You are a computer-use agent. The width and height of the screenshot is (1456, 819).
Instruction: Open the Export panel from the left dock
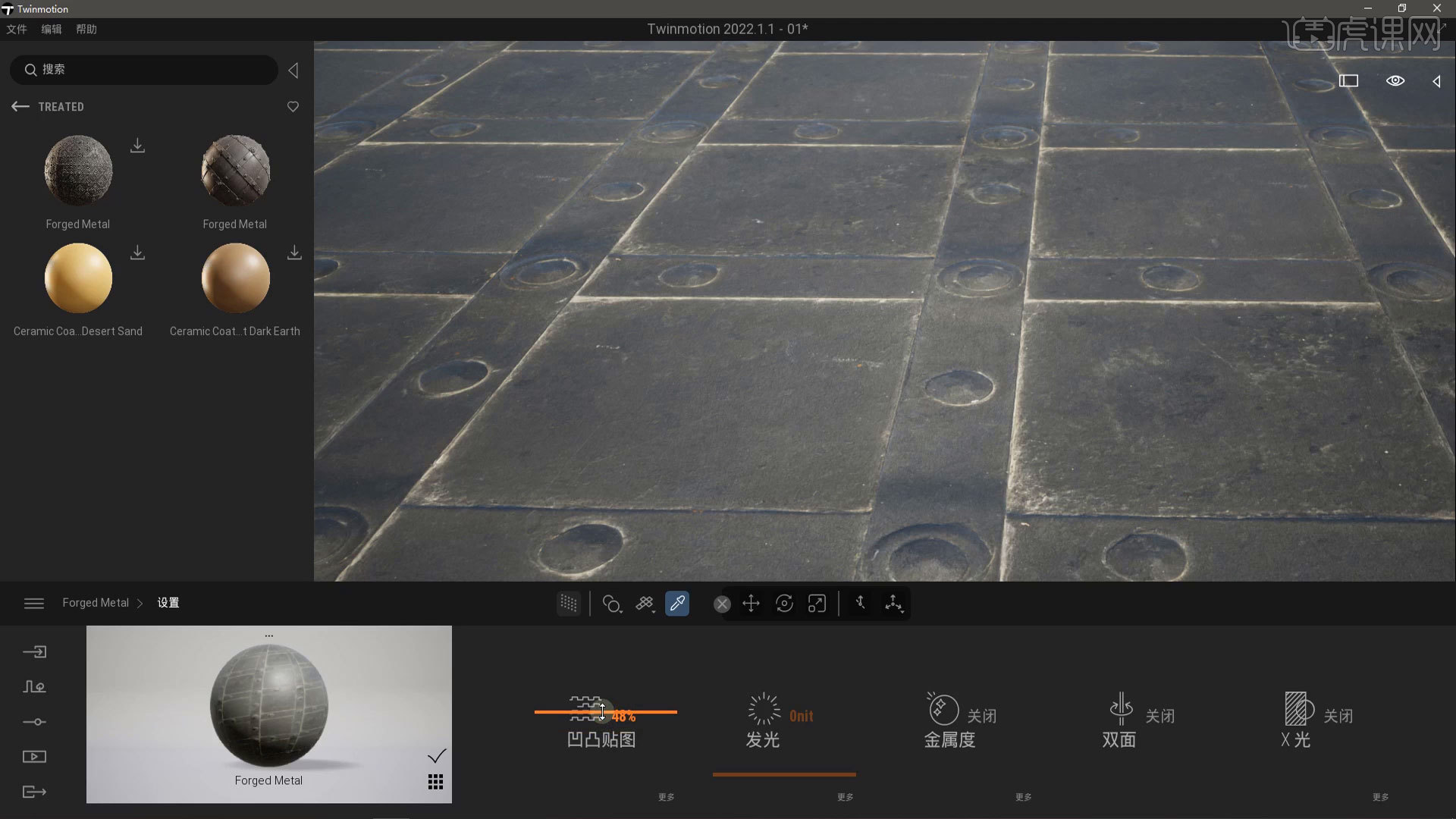click(x=34, y=792)
